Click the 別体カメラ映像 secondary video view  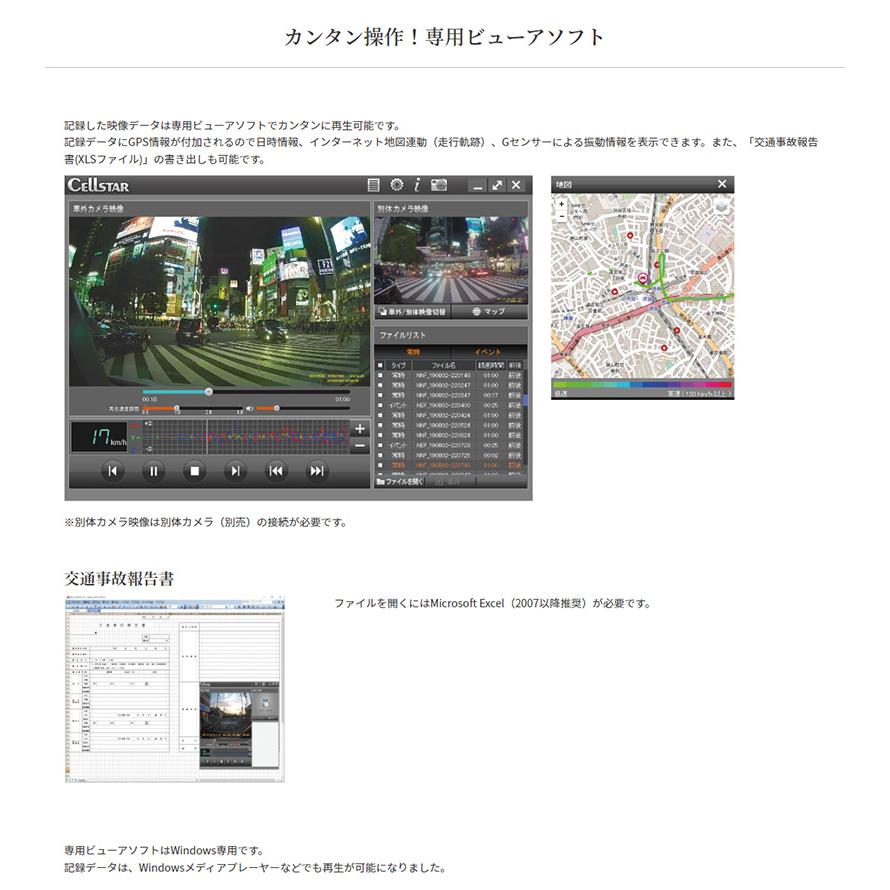(x=451, y=261)
